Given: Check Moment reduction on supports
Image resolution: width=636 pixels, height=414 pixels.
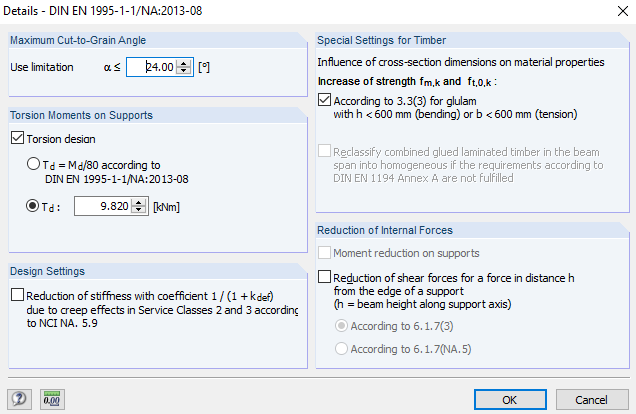Looking at the screenshot, I should (324, 253).
